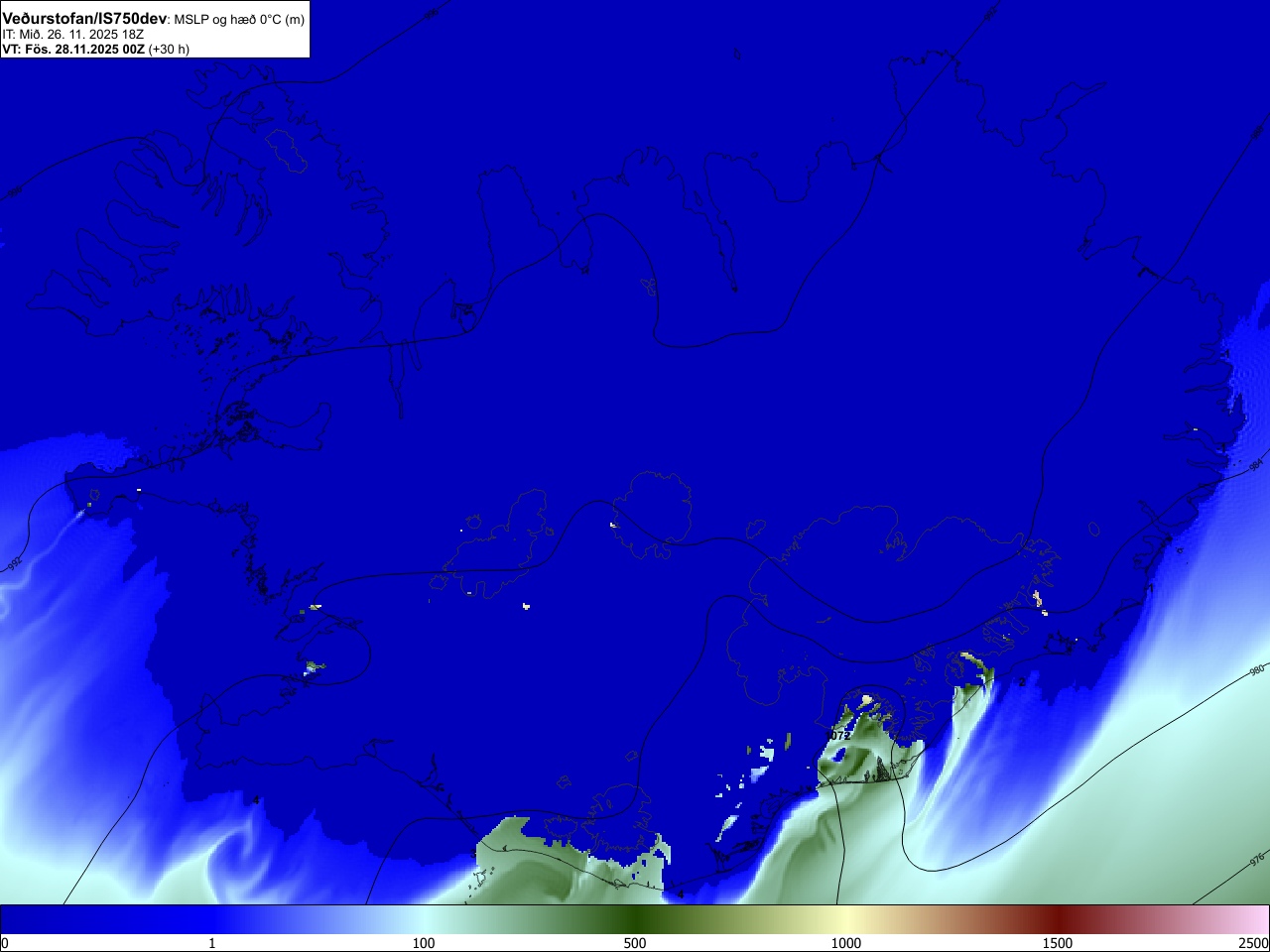
Task: Click the 980 isobar label
Action: [x=1256, y=671]
